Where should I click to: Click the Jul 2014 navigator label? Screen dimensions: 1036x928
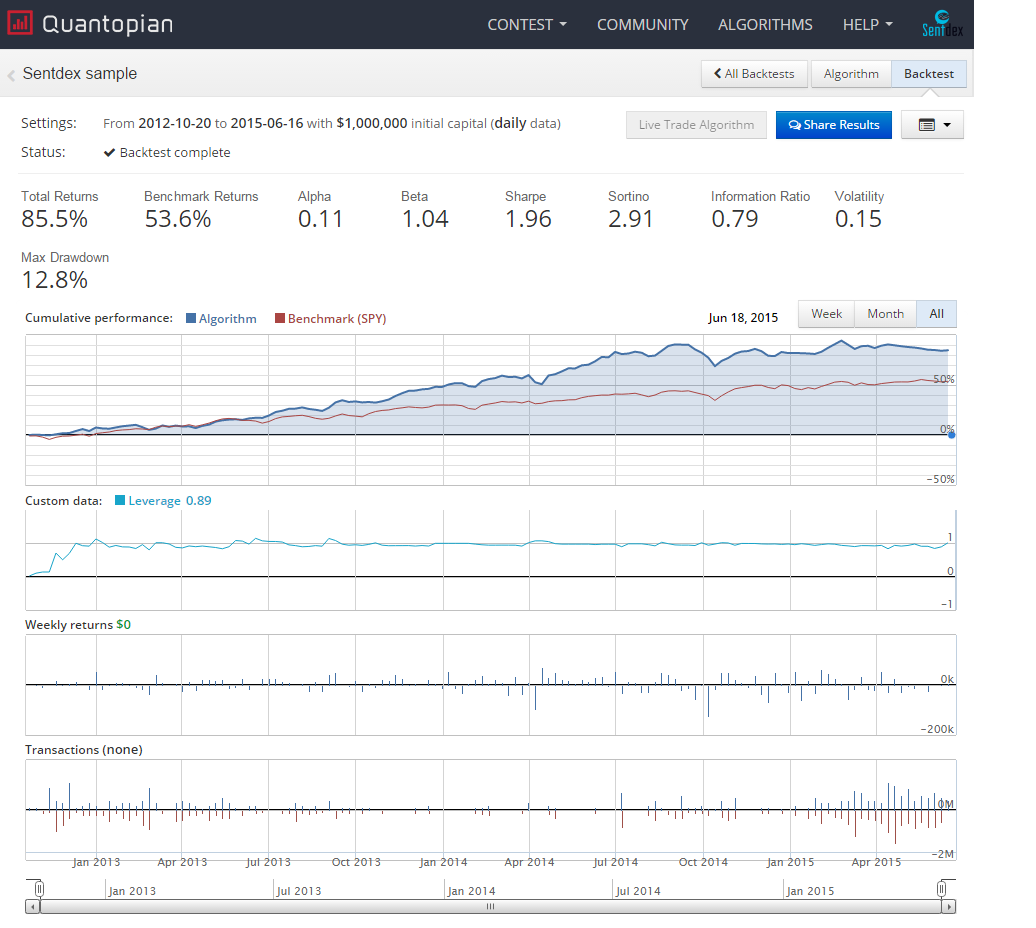pyautogui.click(x=638, y=891)
